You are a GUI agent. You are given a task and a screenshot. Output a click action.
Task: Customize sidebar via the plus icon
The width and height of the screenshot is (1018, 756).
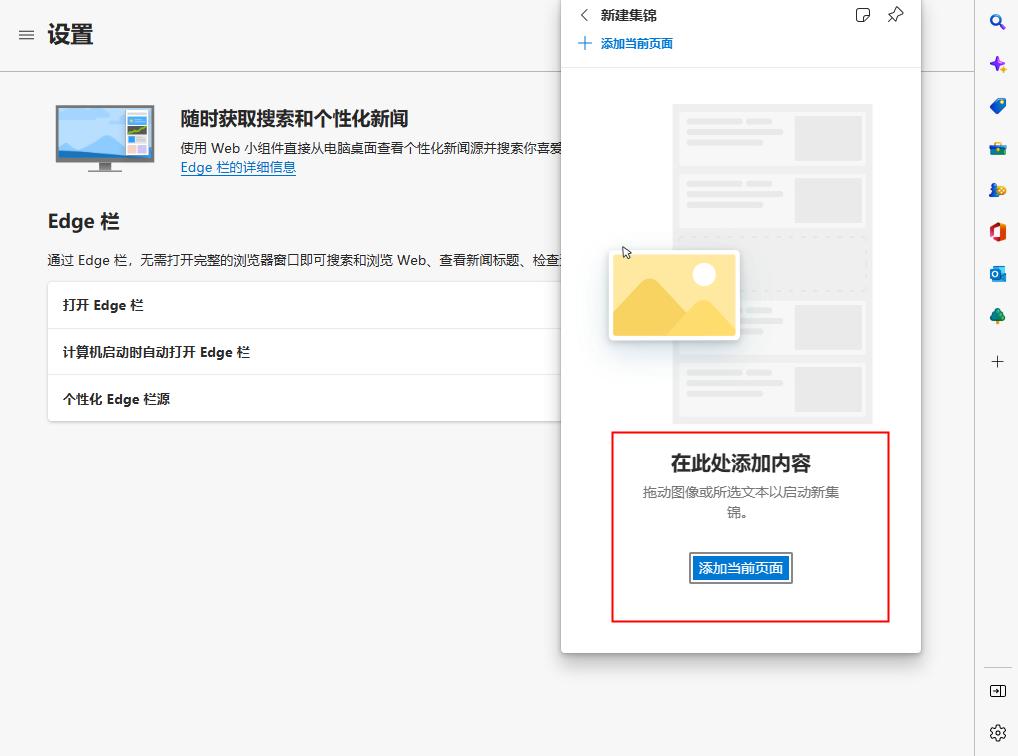coord(997,362)
